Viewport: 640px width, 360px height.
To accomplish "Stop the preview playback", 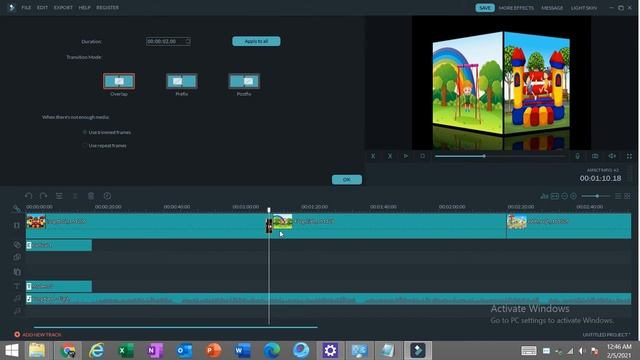I will [x=422, y=156].
